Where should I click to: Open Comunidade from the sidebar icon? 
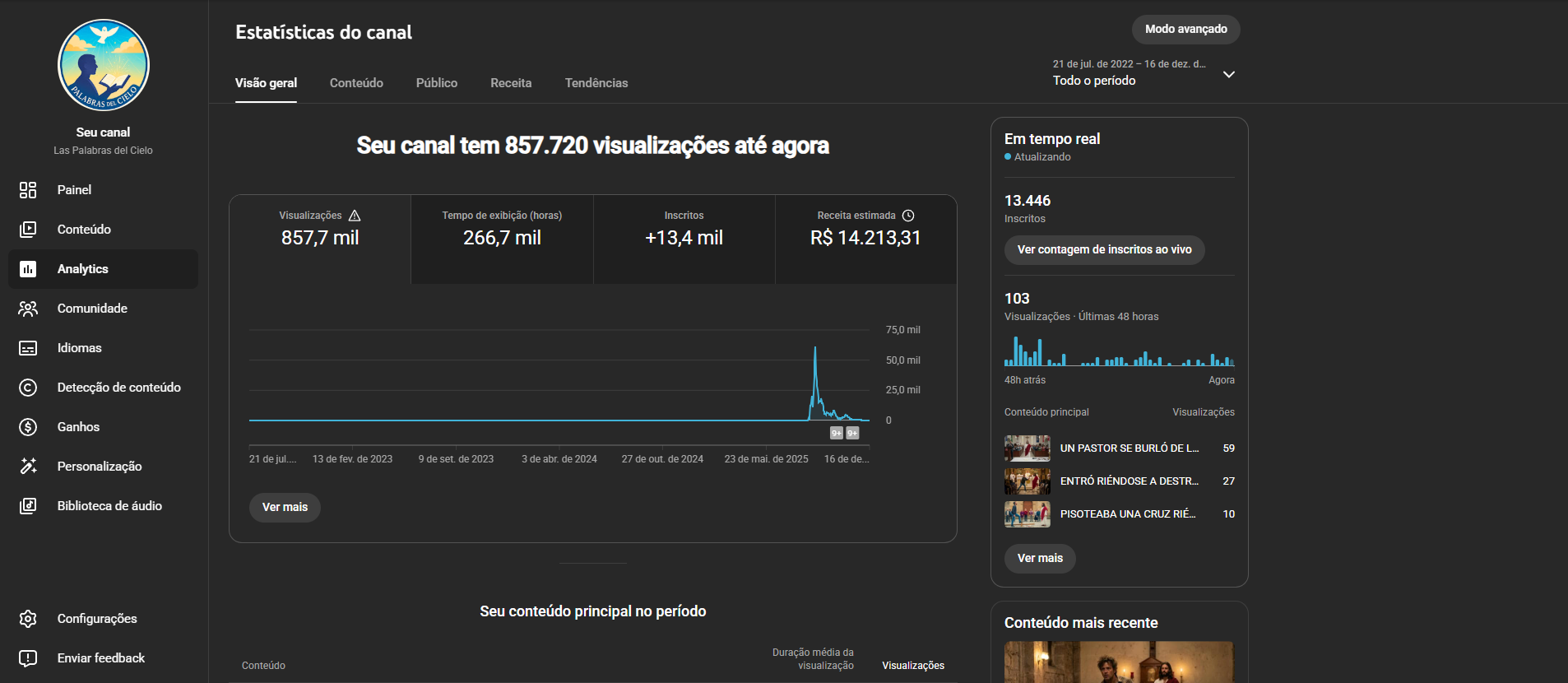(28, 309)
